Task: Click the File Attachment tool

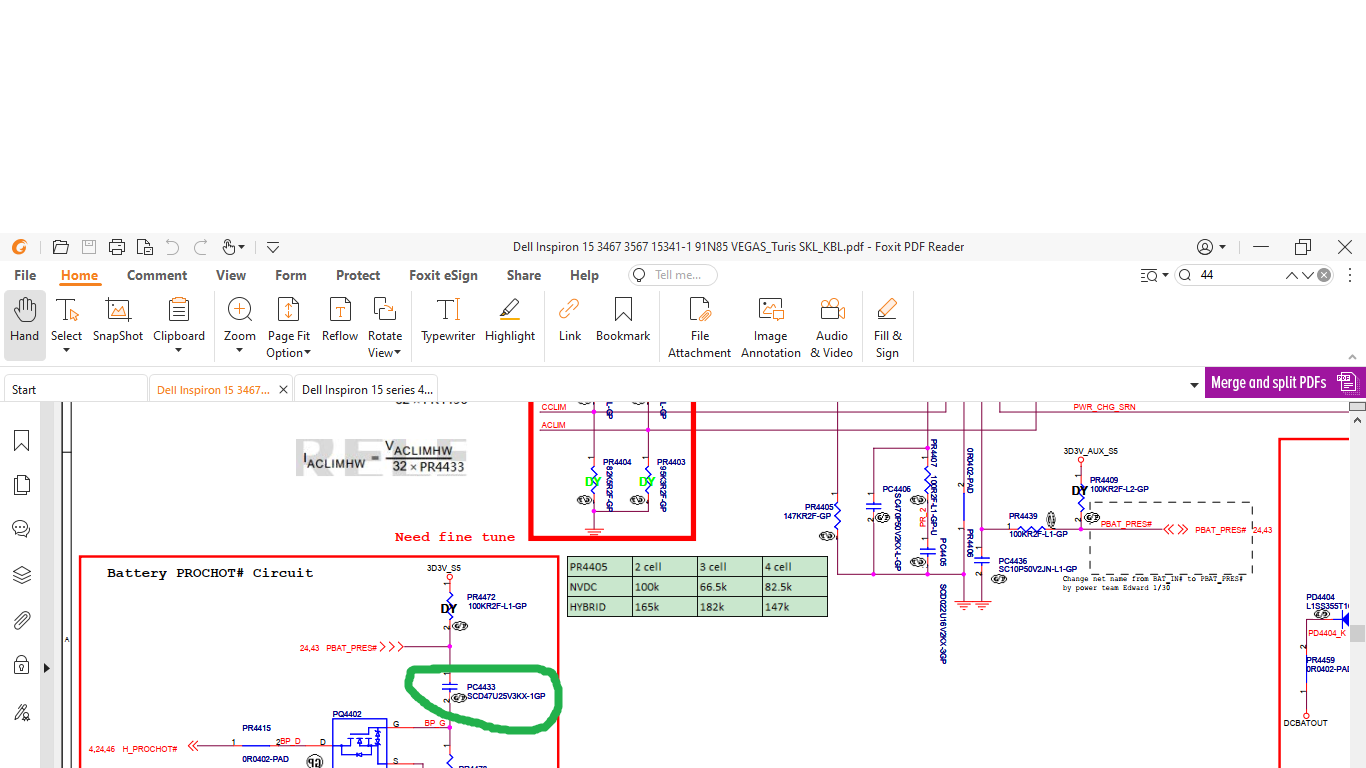Action: tap(700, 327)
